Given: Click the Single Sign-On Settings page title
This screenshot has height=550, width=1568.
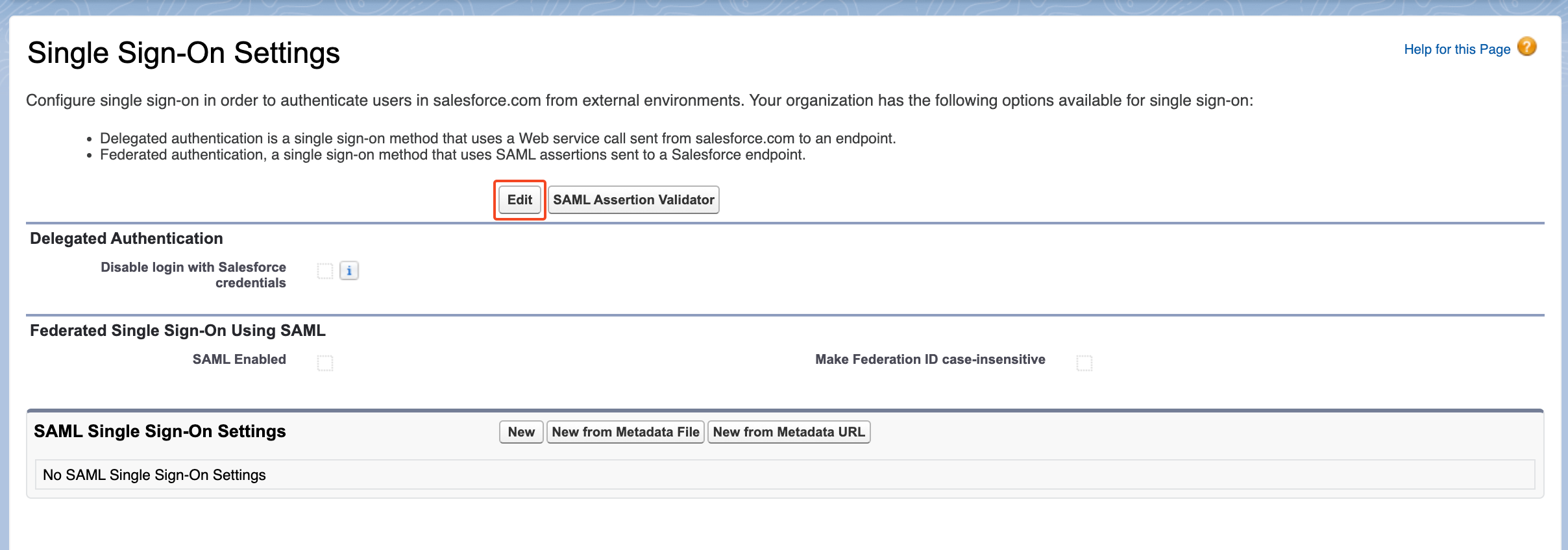Looking at the screenshot, I should point(184,53).
